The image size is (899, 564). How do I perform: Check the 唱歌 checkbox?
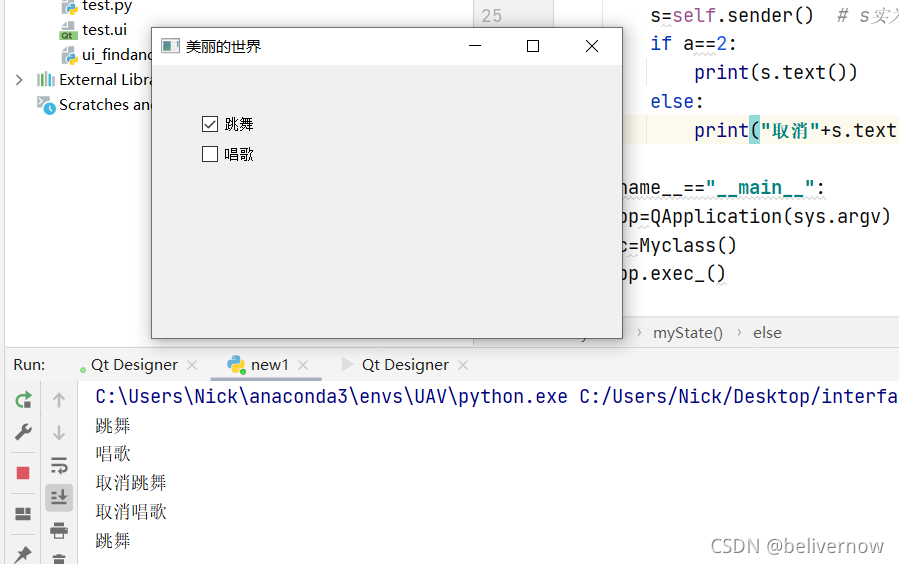pyautogui.click(x=210, y=154)
